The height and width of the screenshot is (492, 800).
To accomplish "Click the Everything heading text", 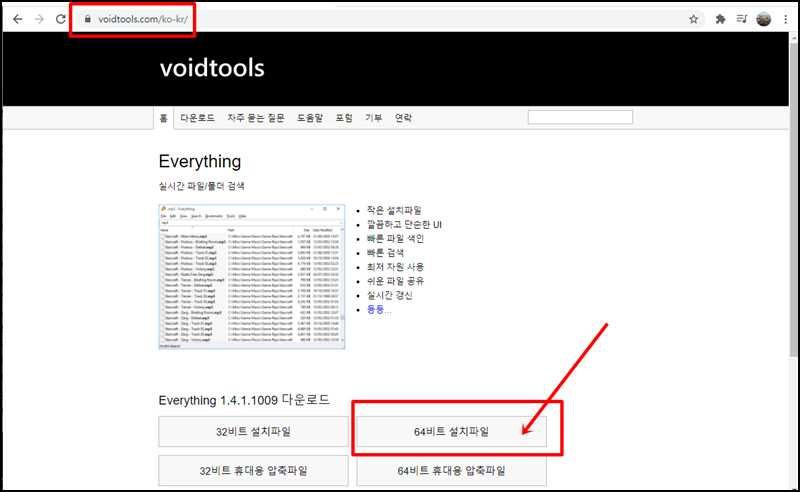I will 199,162.
